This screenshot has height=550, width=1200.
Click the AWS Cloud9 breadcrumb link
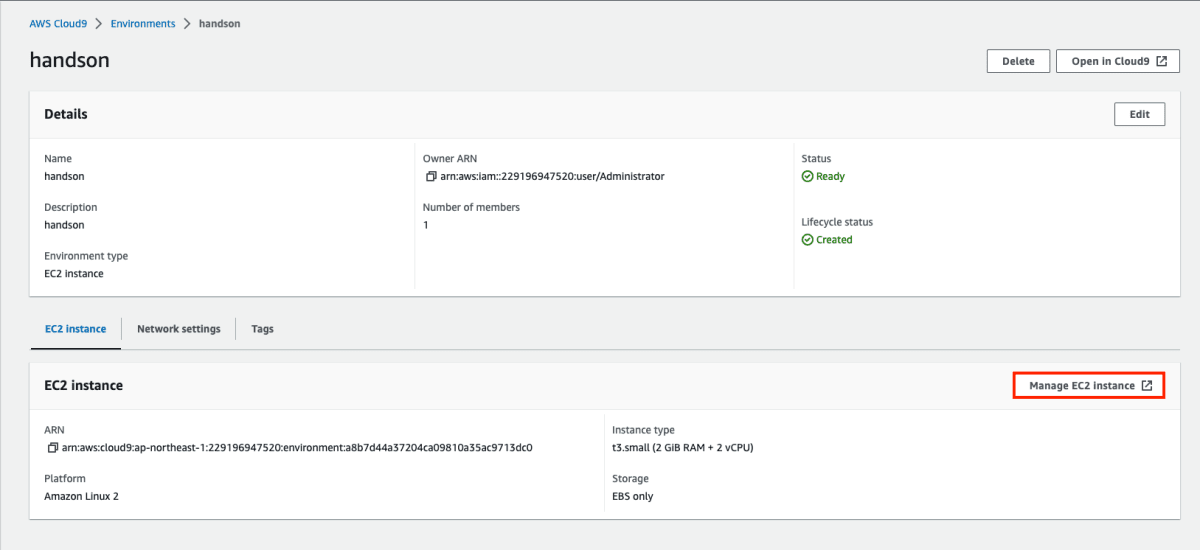(x=61, y=23)
